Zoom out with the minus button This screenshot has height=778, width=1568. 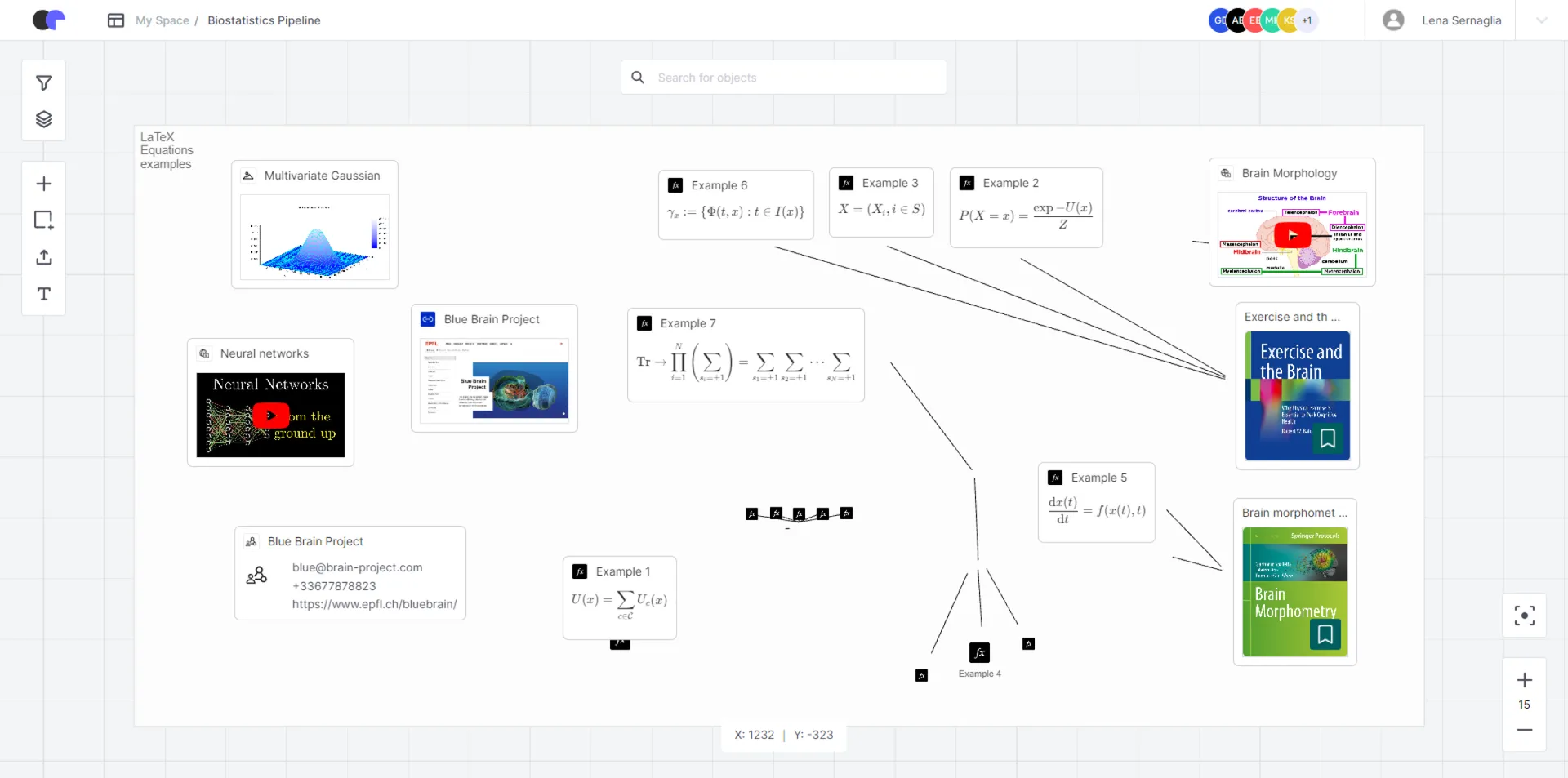pyautogui.click(x=1524, y=730)
